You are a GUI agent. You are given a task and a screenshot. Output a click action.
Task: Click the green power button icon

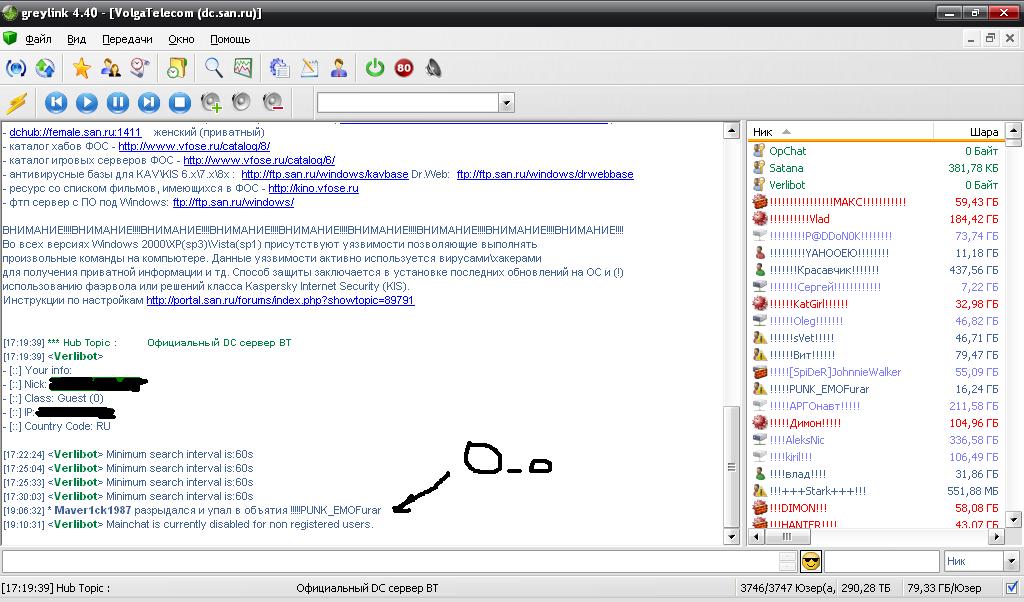[x=375, y=68]
